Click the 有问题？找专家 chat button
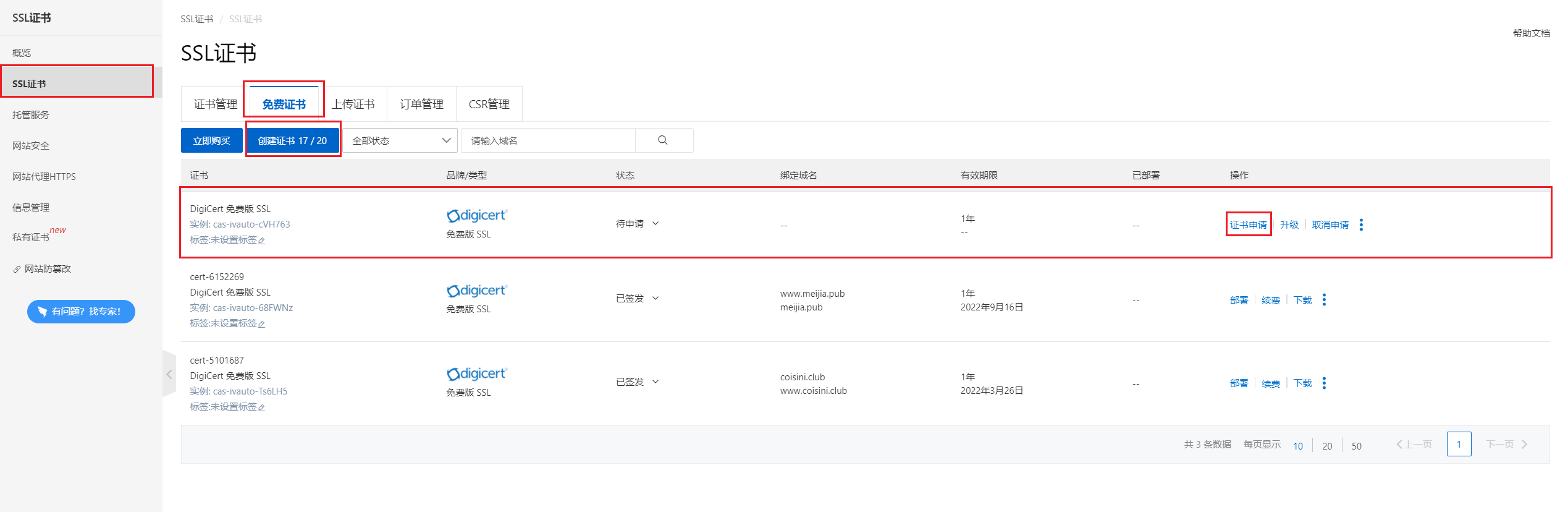 pos(81,312)
